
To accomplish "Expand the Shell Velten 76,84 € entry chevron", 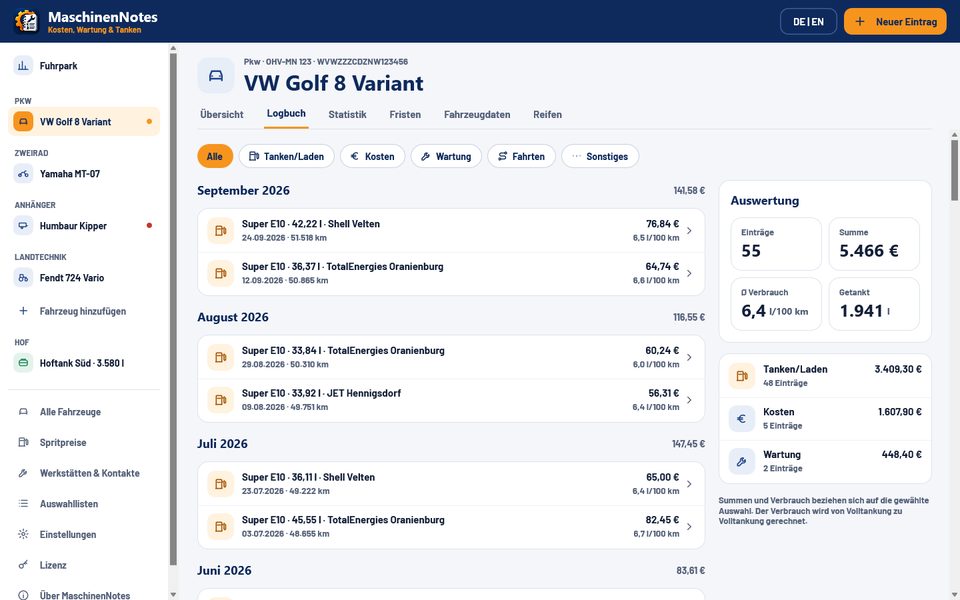I will click(x=689, y=231).
